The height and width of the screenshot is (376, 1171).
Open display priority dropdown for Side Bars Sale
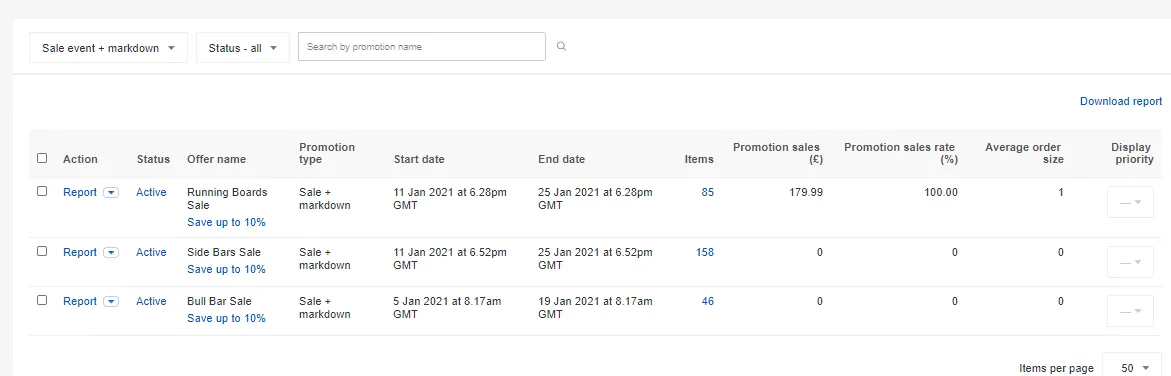pos(1130,262)
